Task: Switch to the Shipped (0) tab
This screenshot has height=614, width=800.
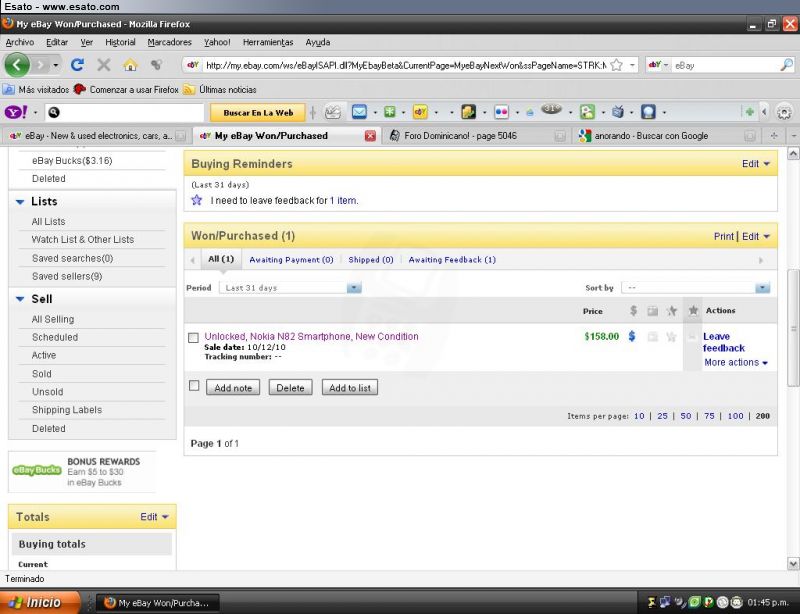Action: (371, 260)
